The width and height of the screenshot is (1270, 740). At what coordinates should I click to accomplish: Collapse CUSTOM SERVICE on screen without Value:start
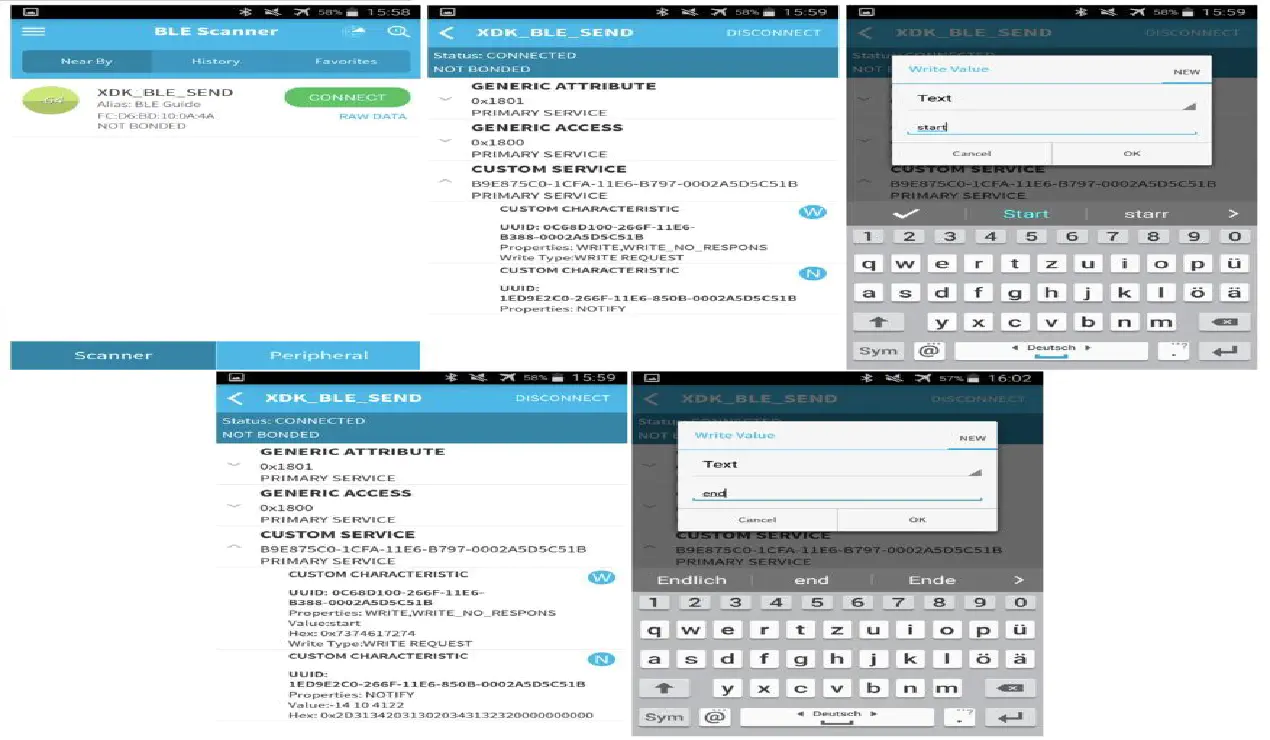click(x=445, y=182)
